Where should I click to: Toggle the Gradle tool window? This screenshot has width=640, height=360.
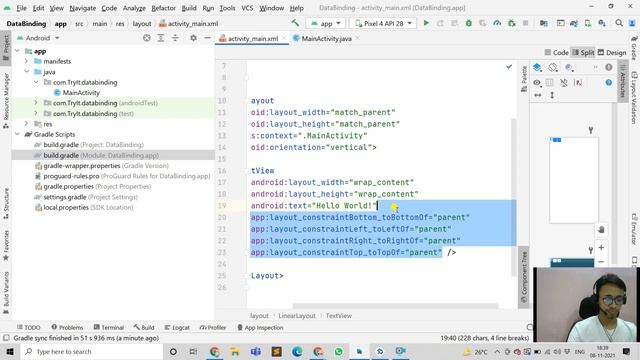click(x=634, y=48)
